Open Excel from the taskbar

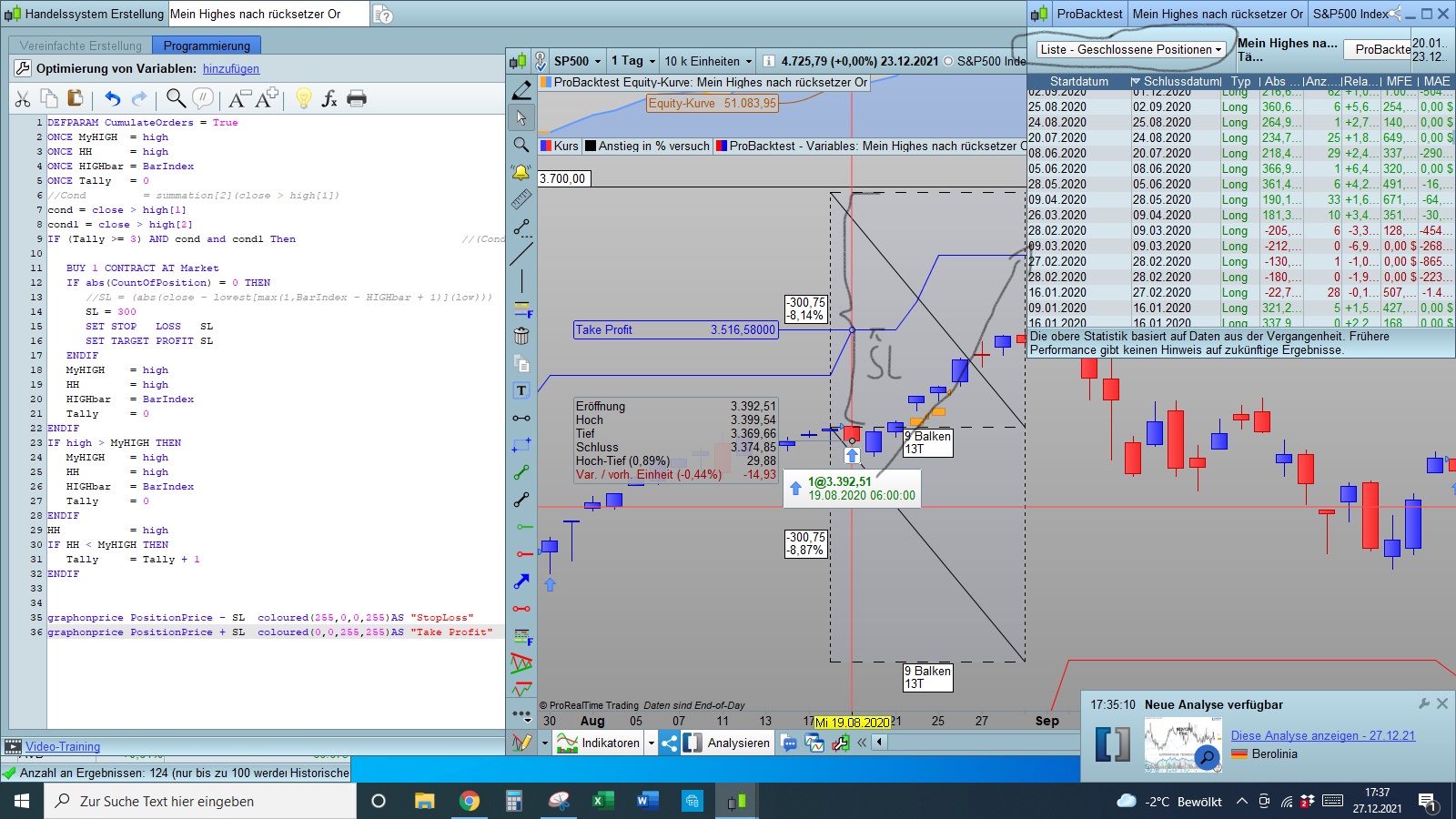pyautogui.click(x=602, y=801)
